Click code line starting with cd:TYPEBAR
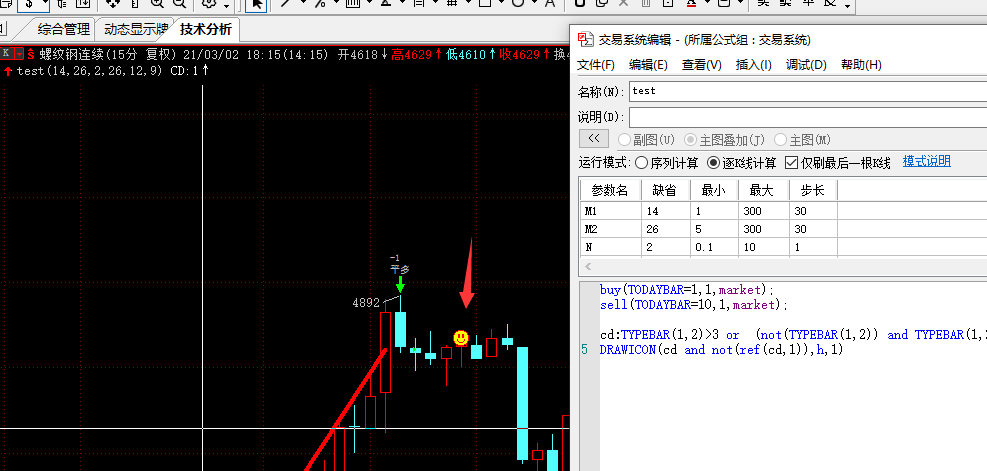Viewport: 987px width, 471px height. [793, 335]
